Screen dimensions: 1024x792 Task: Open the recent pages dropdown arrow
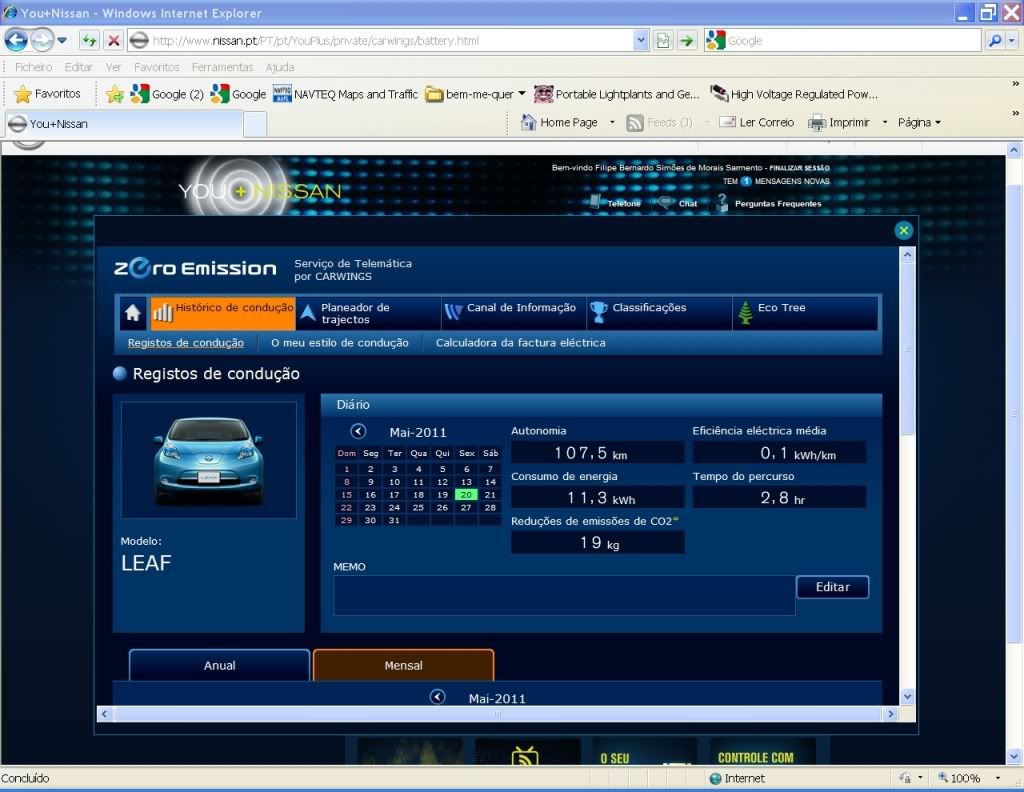click(62, 40)
